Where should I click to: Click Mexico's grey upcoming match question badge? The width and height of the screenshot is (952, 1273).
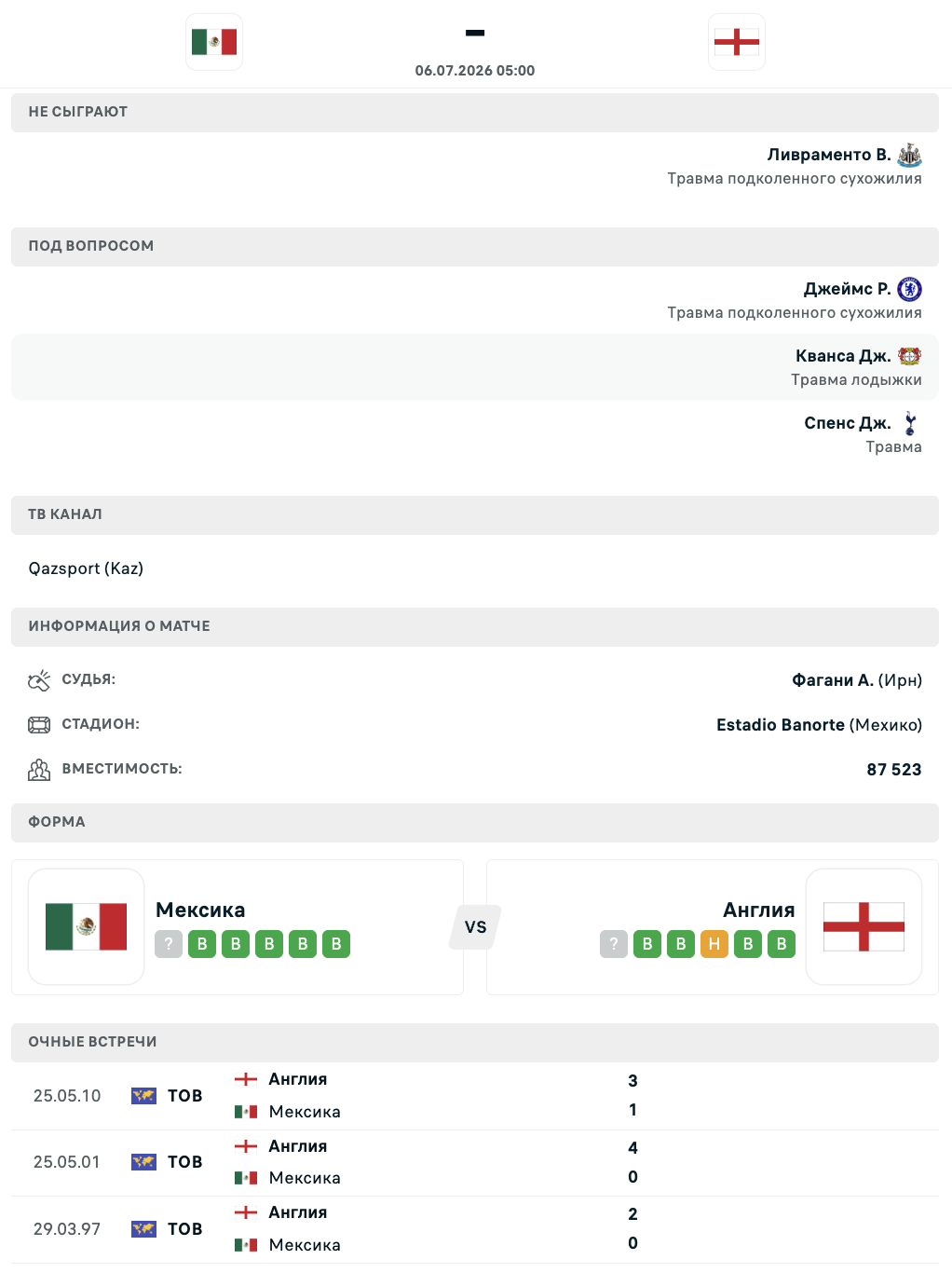pos(169,944)
